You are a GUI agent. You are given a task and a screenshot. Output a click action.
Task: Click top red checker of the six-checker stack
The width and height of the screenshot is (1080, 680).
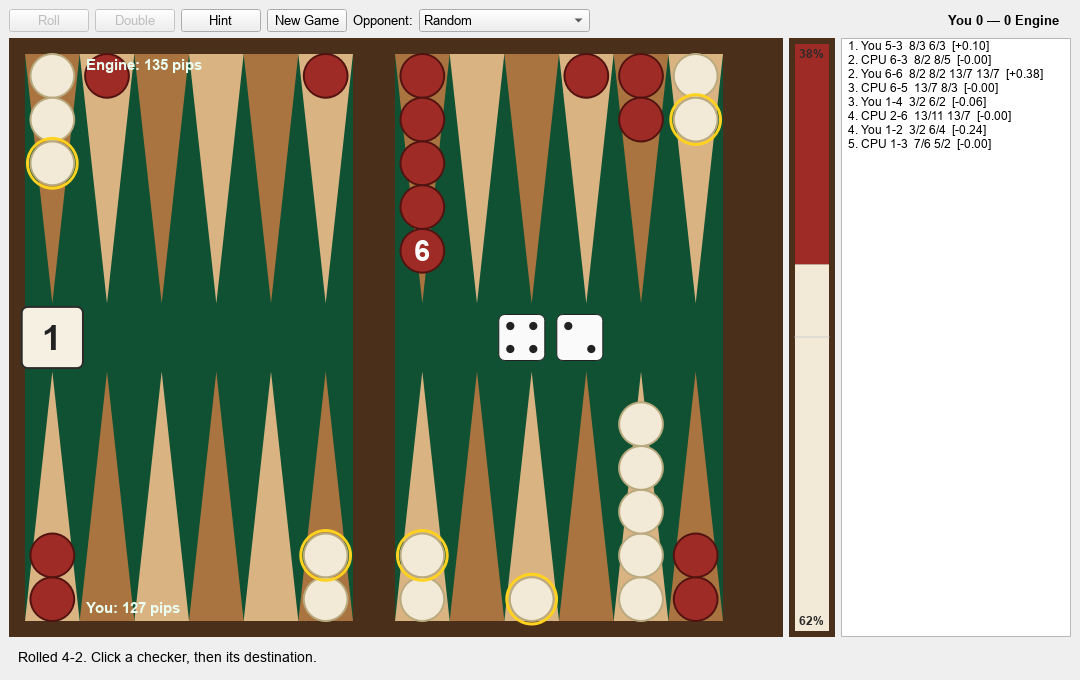(422, 76)
